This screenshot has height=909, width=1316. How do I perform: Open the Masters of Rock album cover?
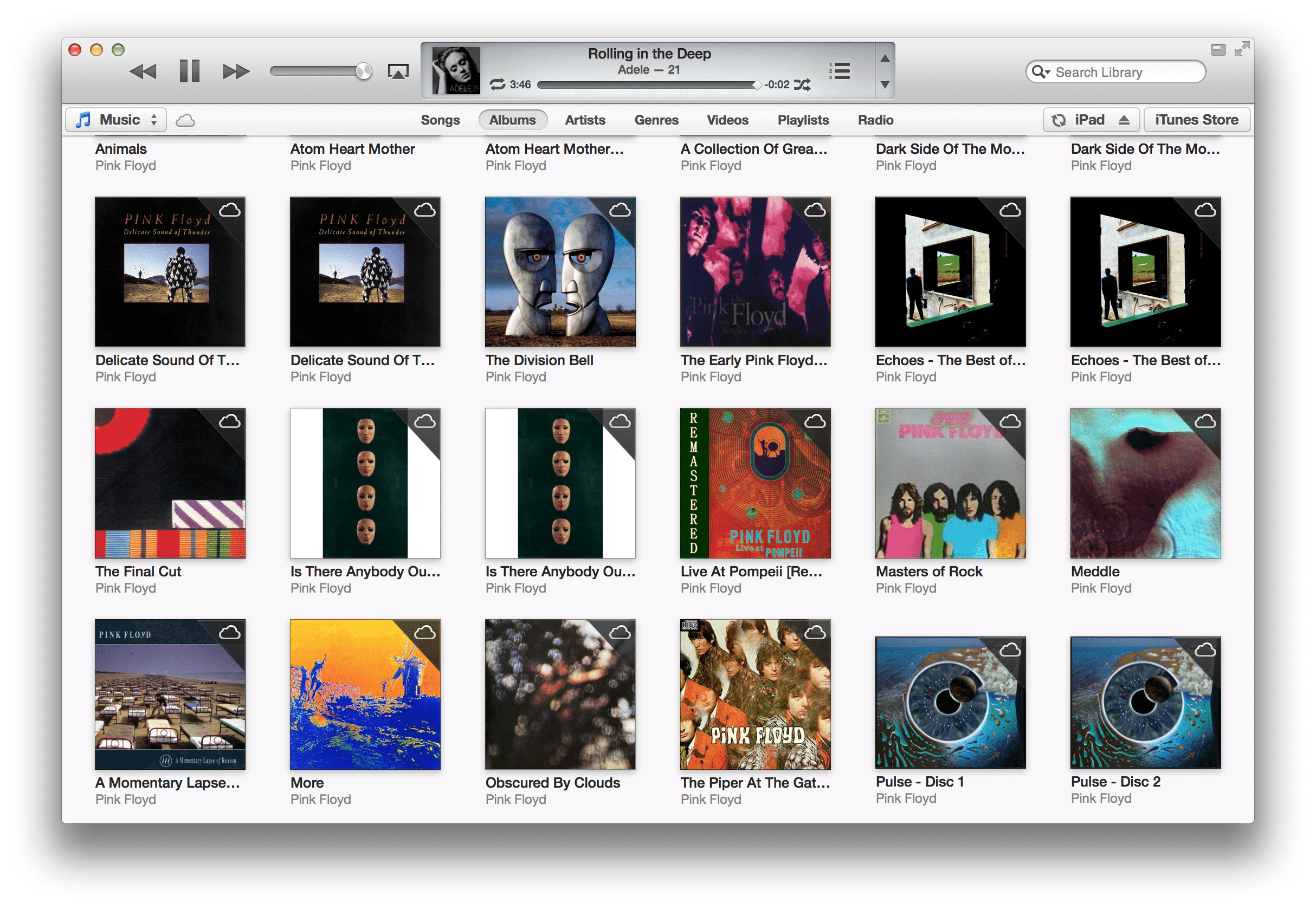[950, 483]
